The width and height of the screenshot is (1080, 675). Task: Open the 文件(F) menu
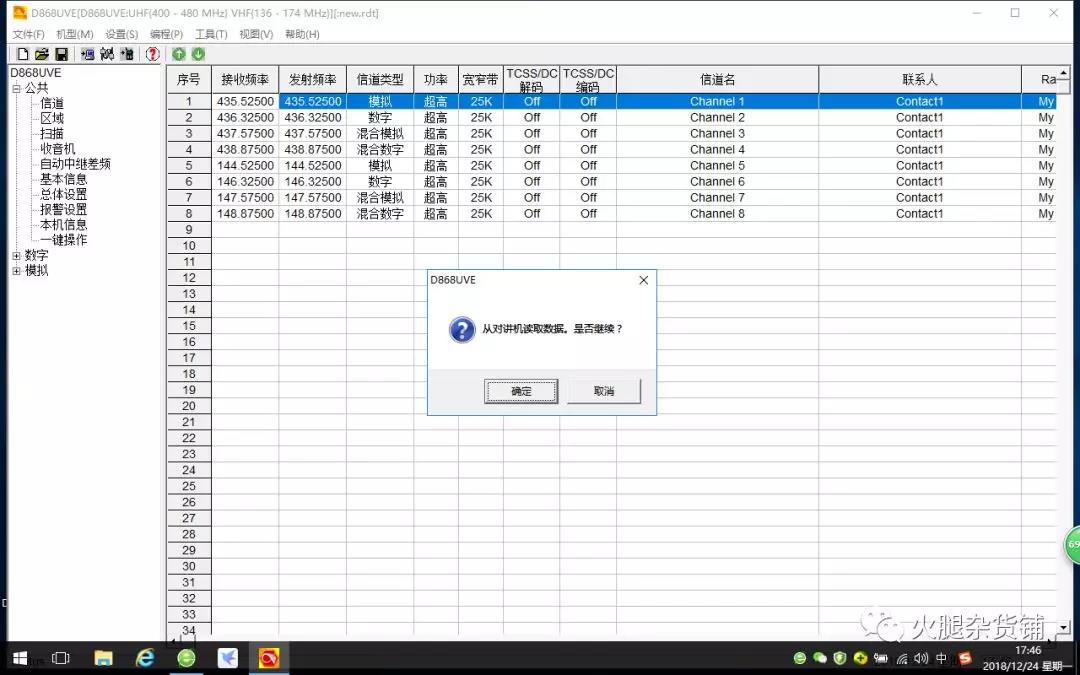coord(28,34)
